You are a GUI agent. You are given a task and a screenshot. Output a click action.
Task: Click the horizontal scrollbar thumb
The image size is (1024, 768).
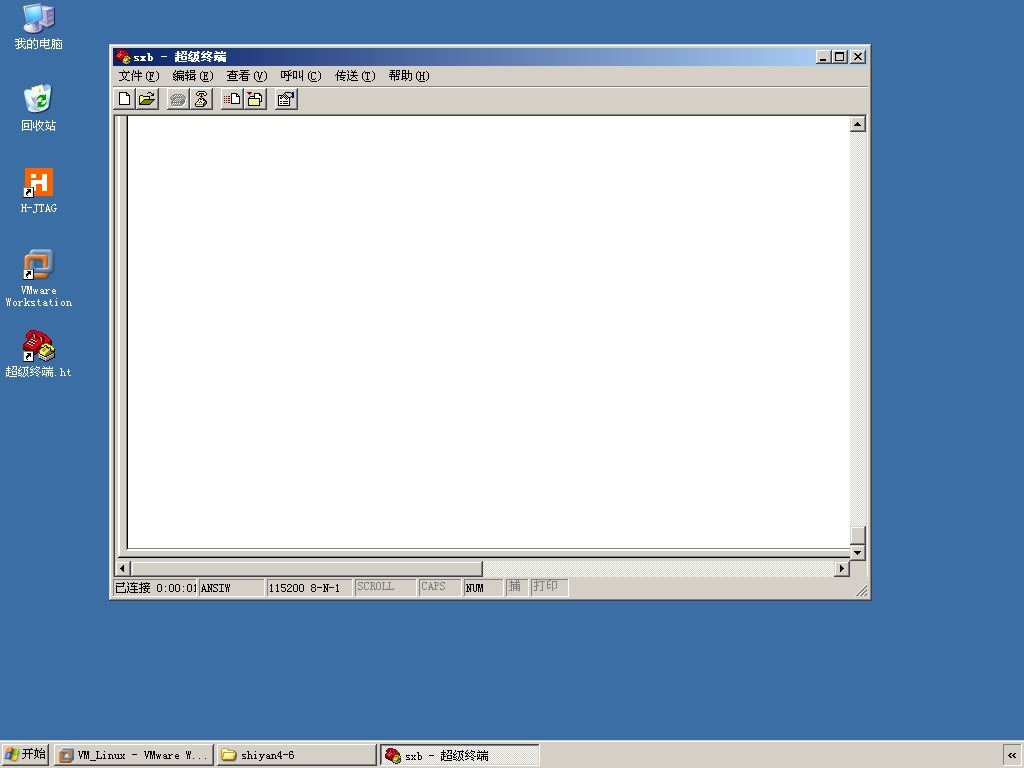306,568
